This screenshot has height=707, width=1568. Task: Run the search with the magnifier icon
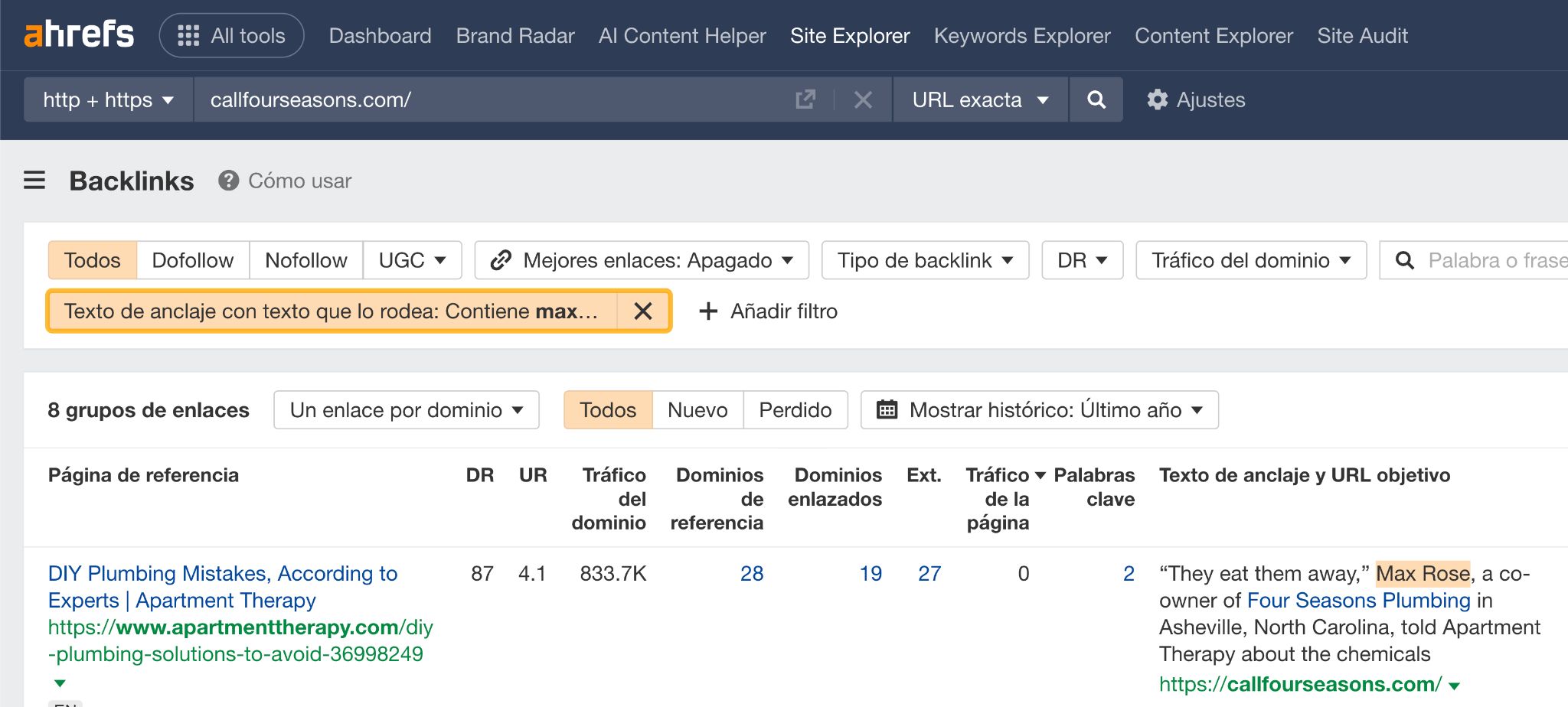tap(1096, 99)
